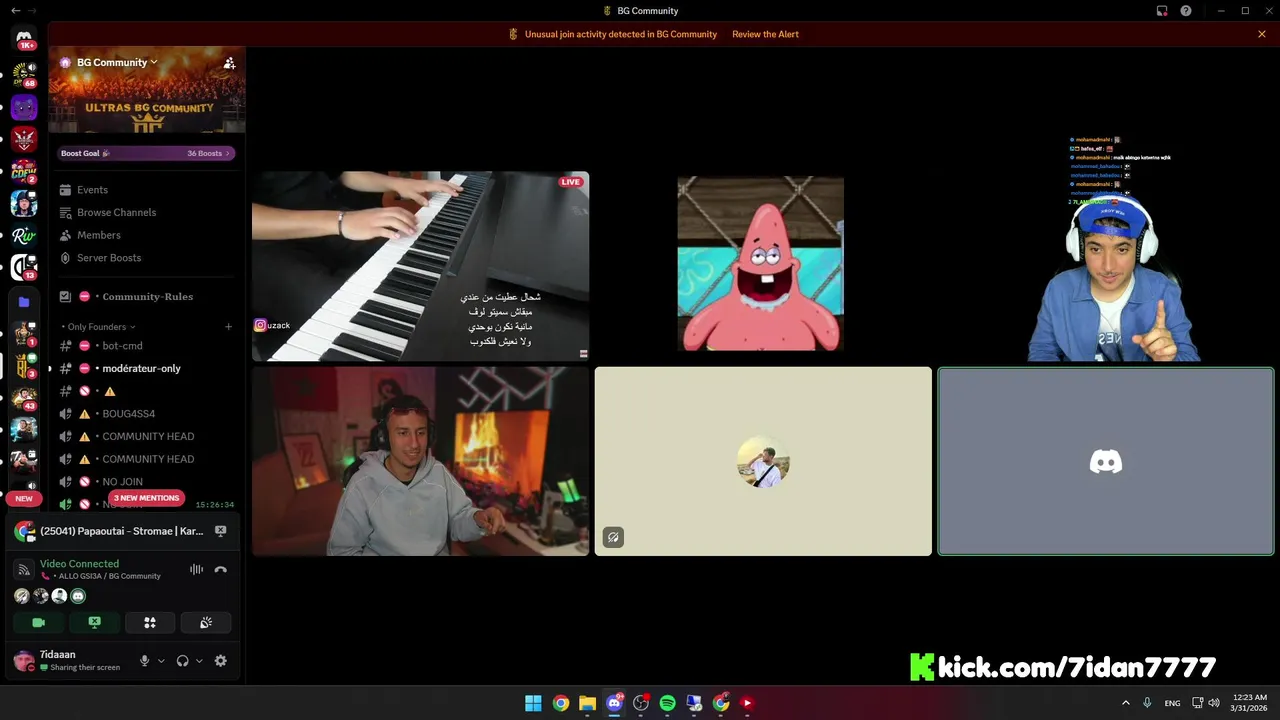Image resolution: width=1280 pixels, height=720 pixels.
Task: Focus the fireplace webcam tile
Action: click(x=420, y=461)
